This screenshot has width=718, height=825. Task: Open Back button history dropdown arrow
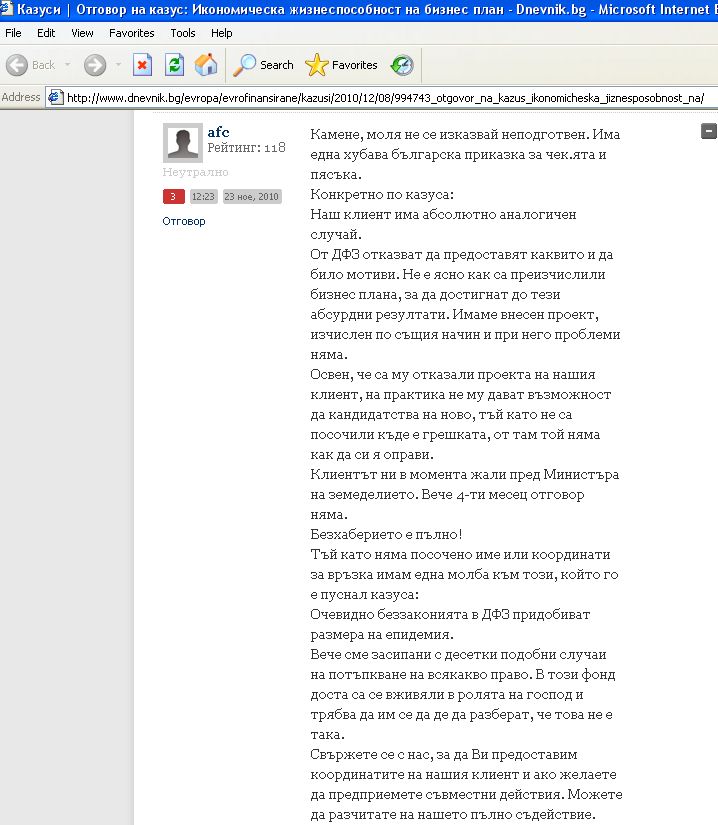point(67,65)
